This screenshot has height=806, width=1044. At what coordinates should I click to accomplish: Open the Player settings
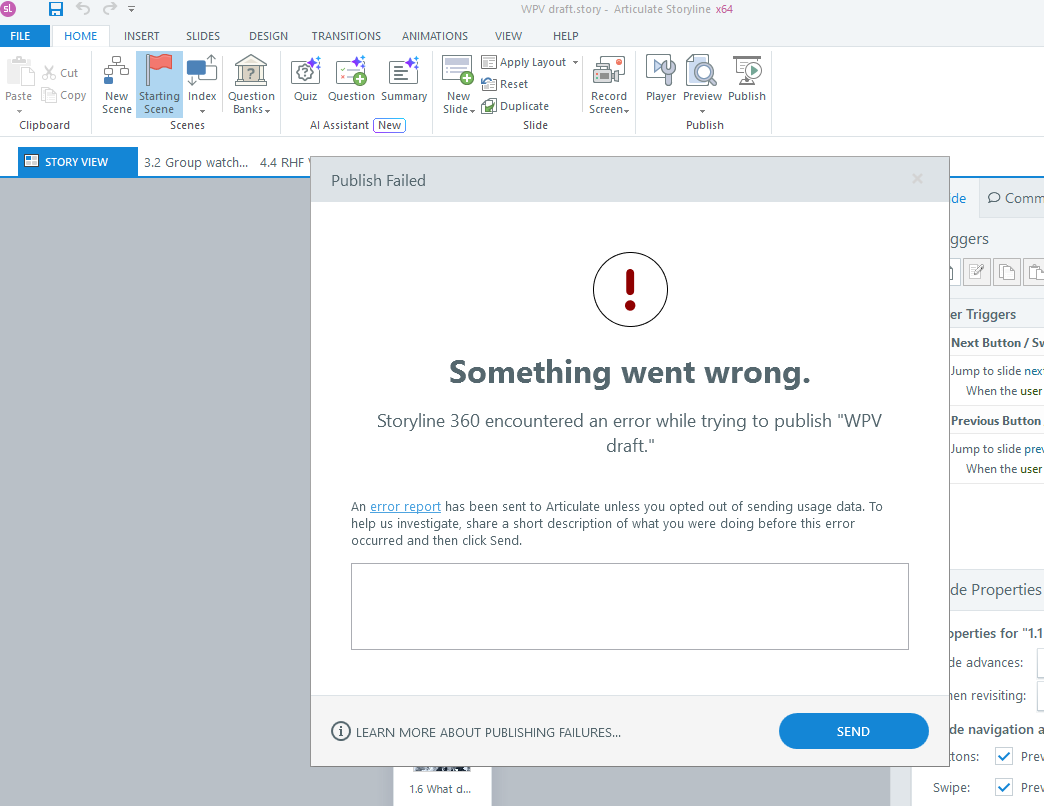[x=660, y=84]
